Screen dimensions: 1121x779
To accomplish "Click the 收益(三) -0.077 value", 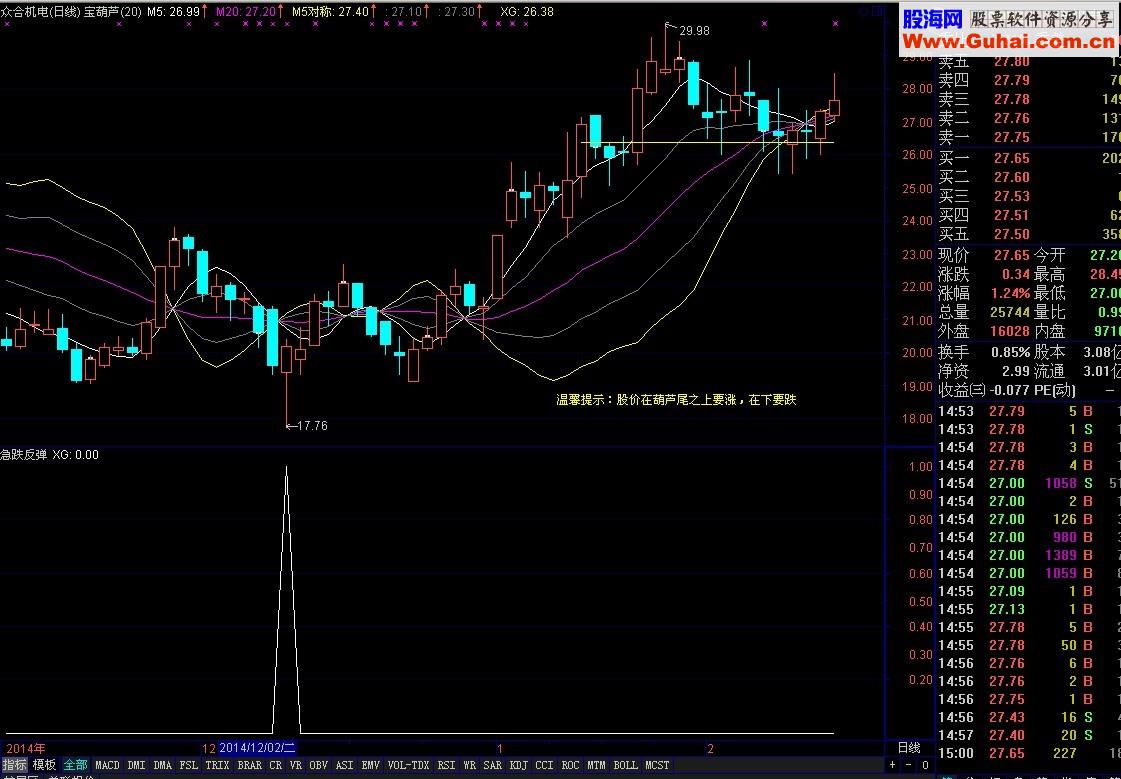I will click(x=1008, y=390).
